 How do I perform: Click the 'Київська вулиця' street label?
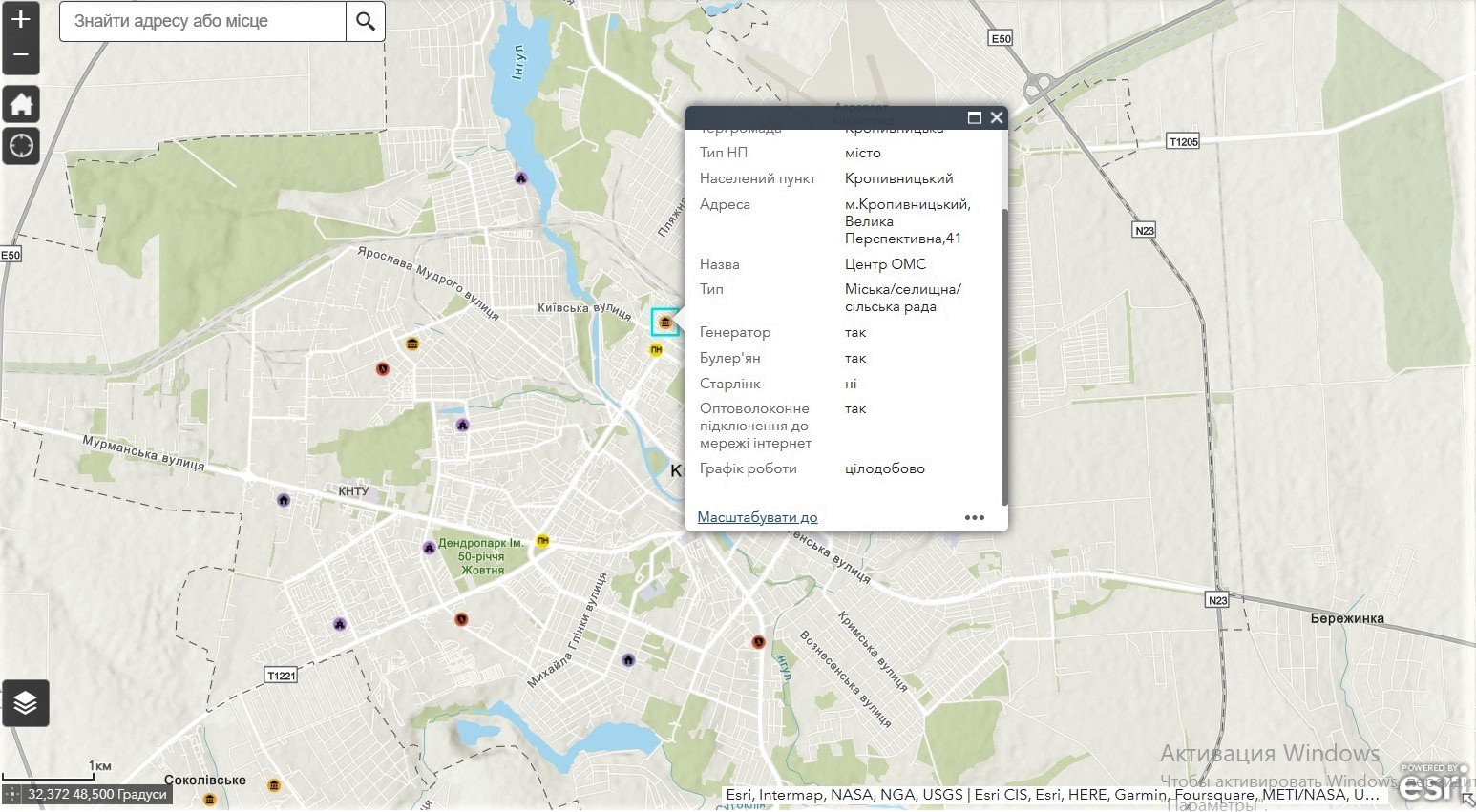pos(584,309)
